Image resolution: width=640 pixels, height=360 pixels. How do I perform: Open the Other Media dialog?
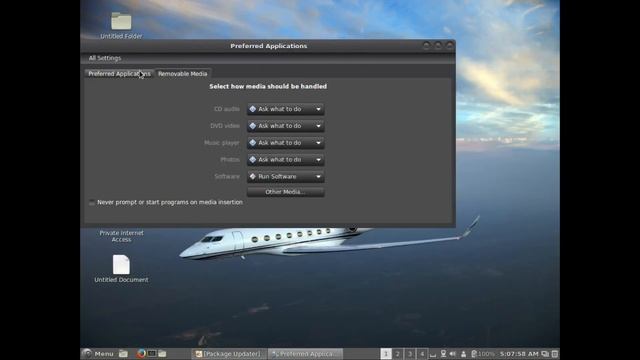[x=286, y=192]
